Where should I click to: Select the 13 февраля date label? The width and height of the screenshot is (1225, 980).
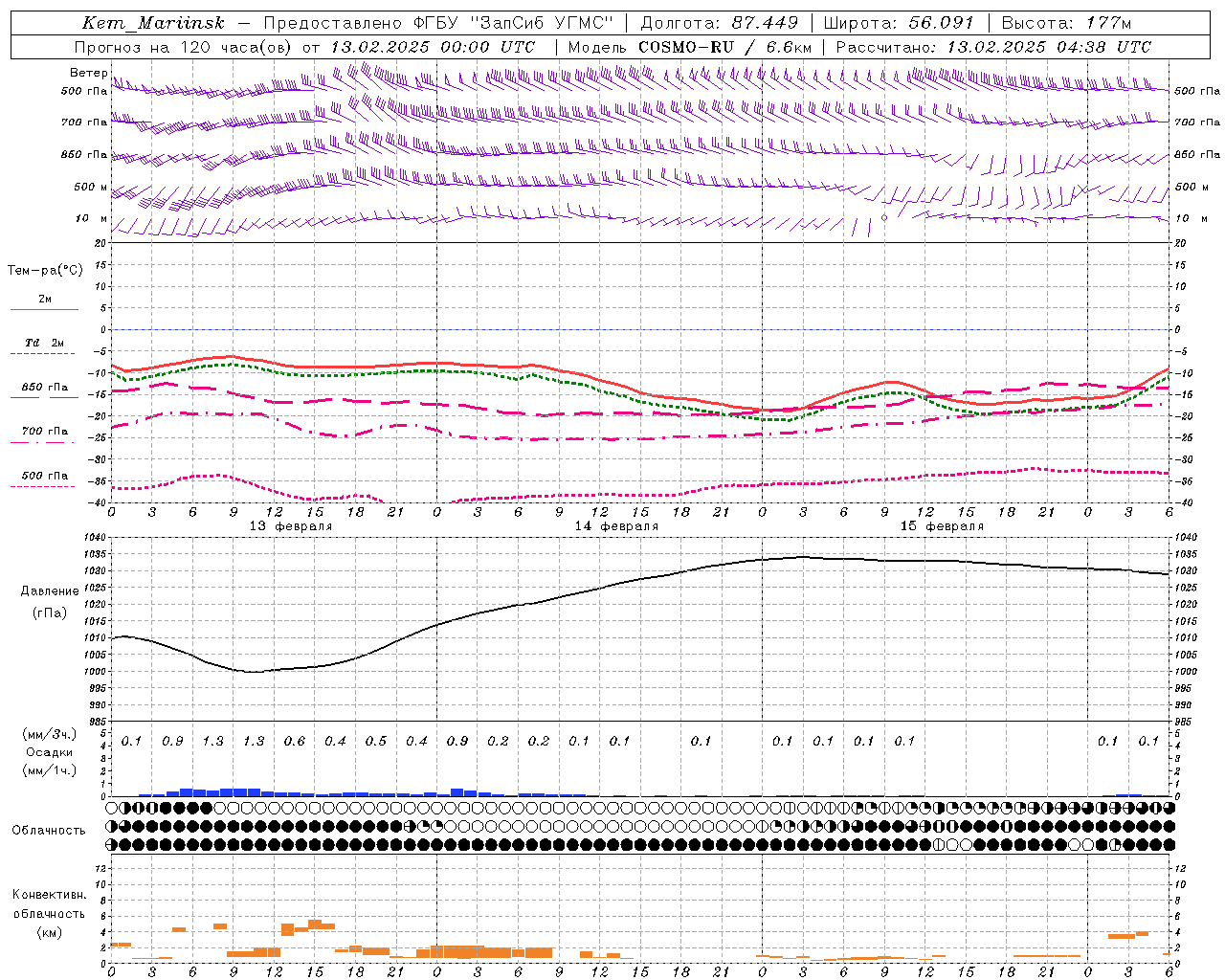pyautogui.click(x=291, y=525)
